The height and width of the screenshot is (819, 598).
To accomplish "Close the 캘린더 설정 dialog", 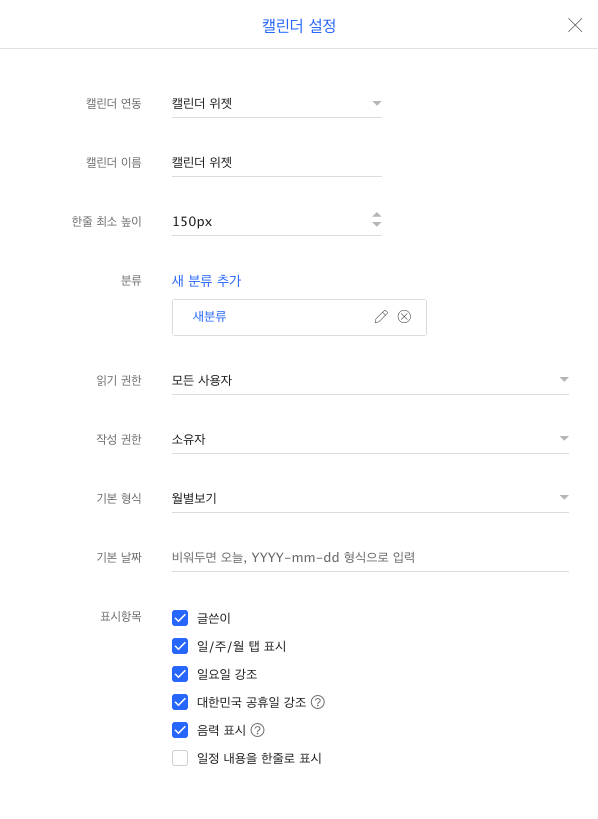I will 575,25.
